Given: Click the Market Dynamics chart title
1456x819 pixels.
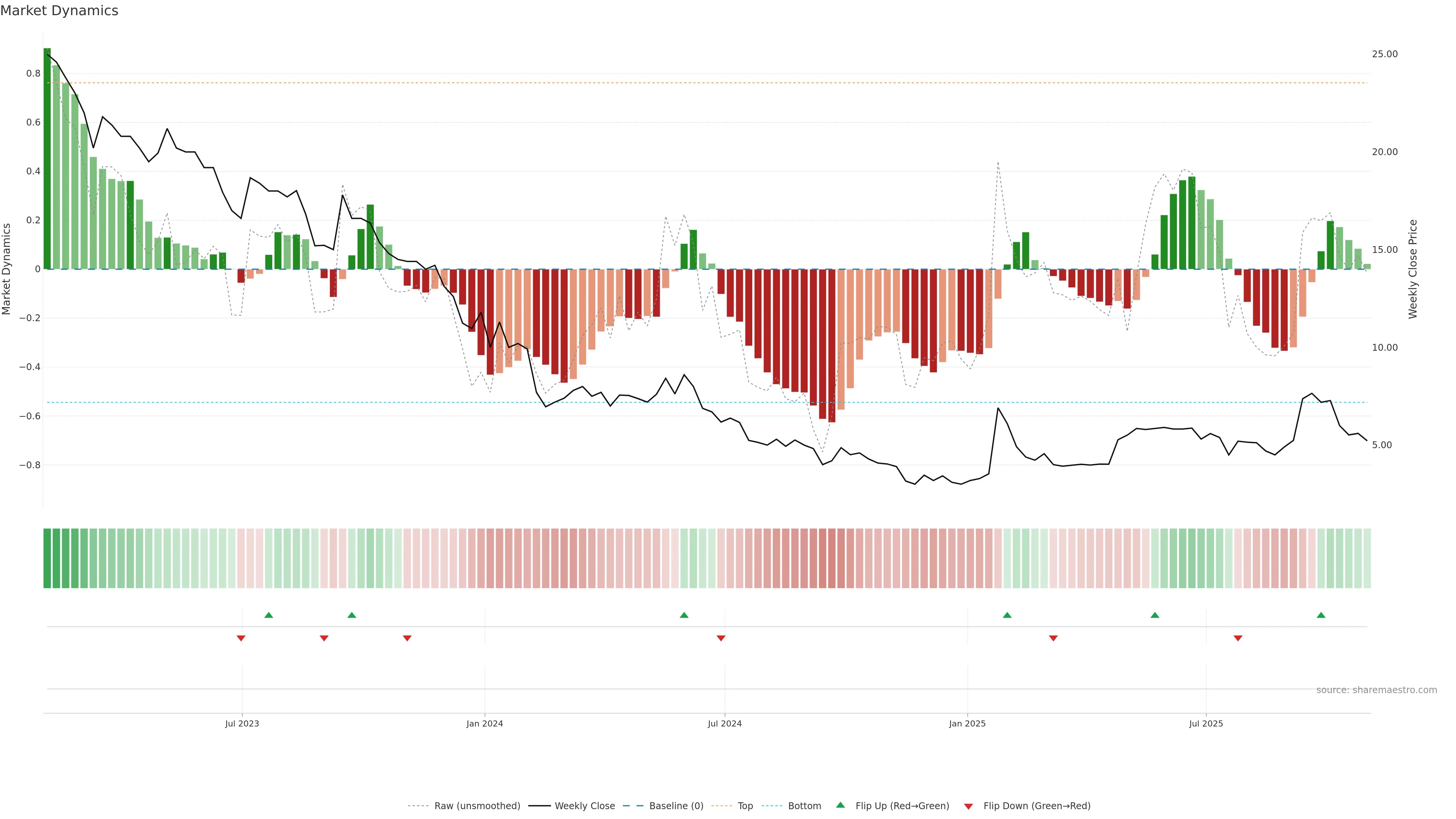Looking at the screenshot, I should point(60,11).
